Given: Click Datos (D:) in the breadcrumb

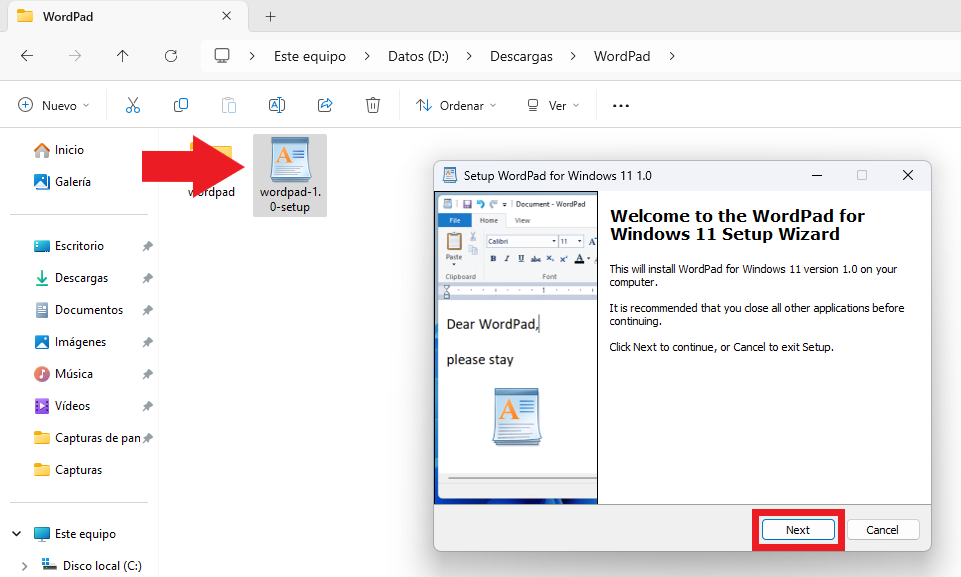Looking at the screenshot, I should [x=418, y=56].
